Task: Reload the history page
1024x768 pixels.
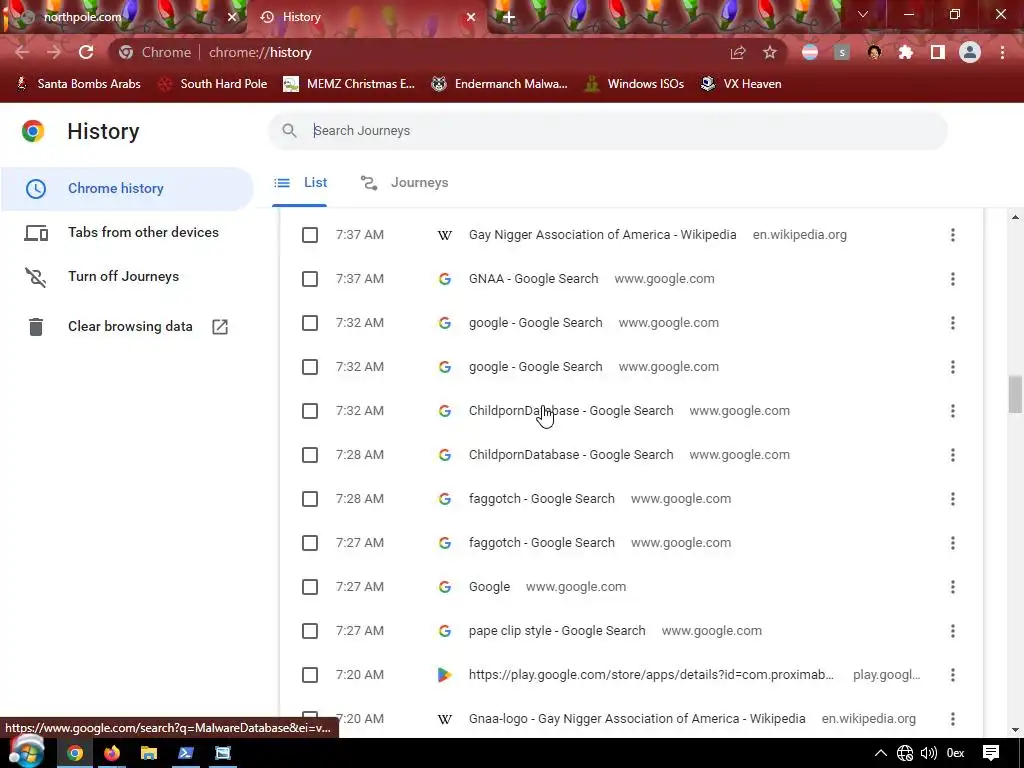Action: pos(86,52)
